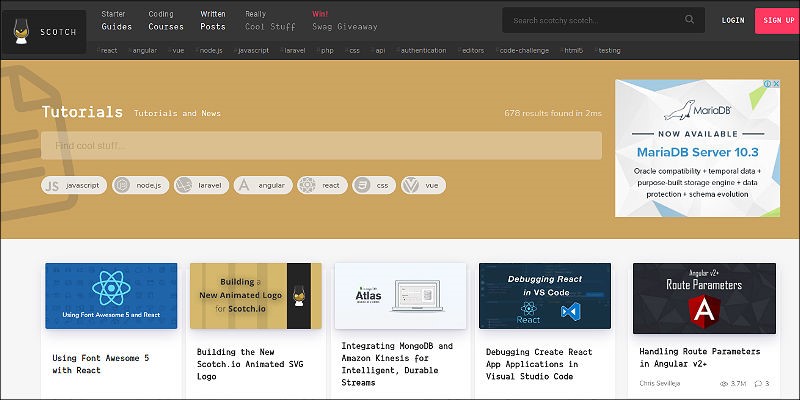Click the LOGIN link
Viewport: 800px width, 400px height.
[733, 20]
